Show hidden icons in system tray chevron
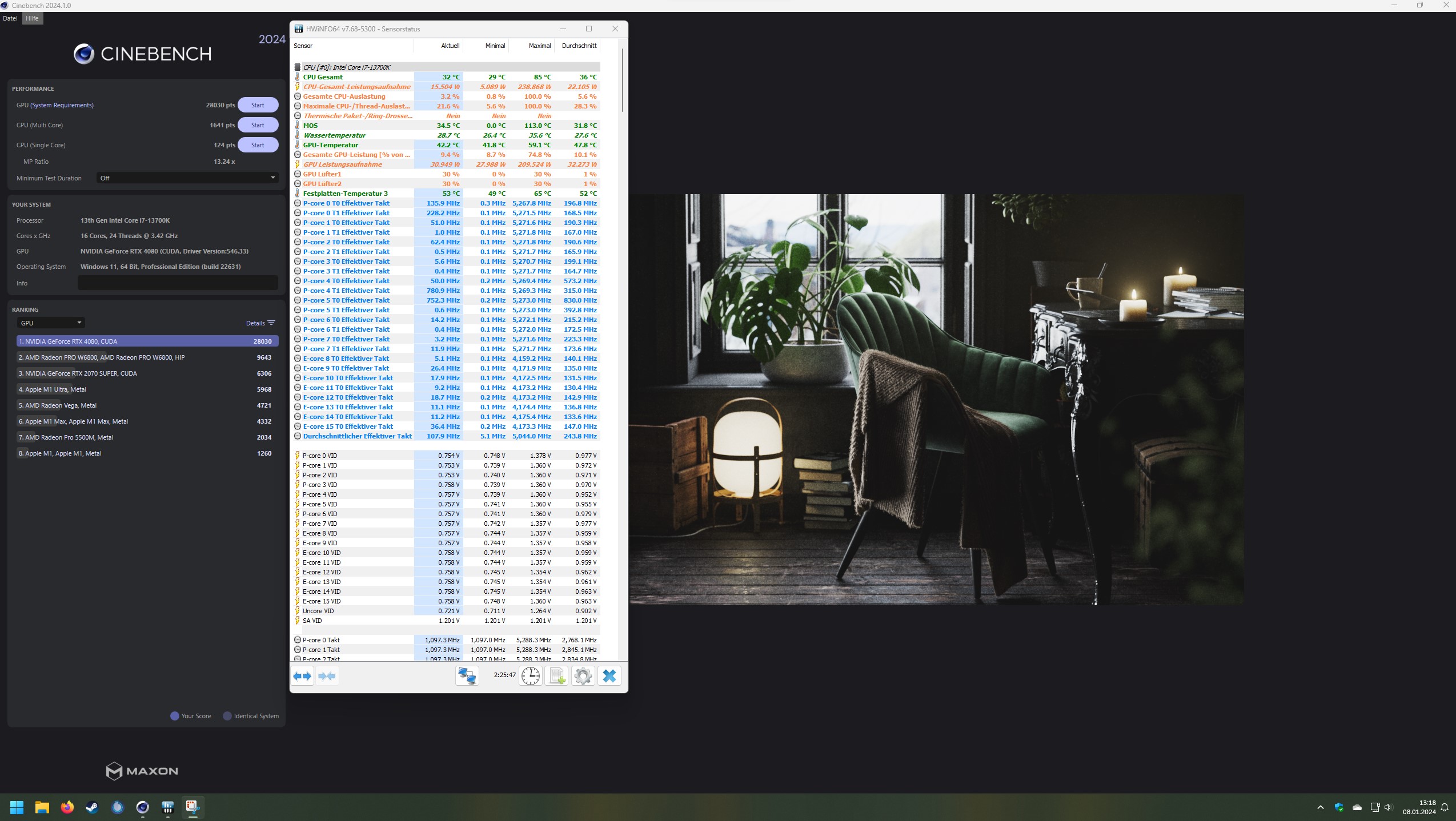 [1320, 807]
